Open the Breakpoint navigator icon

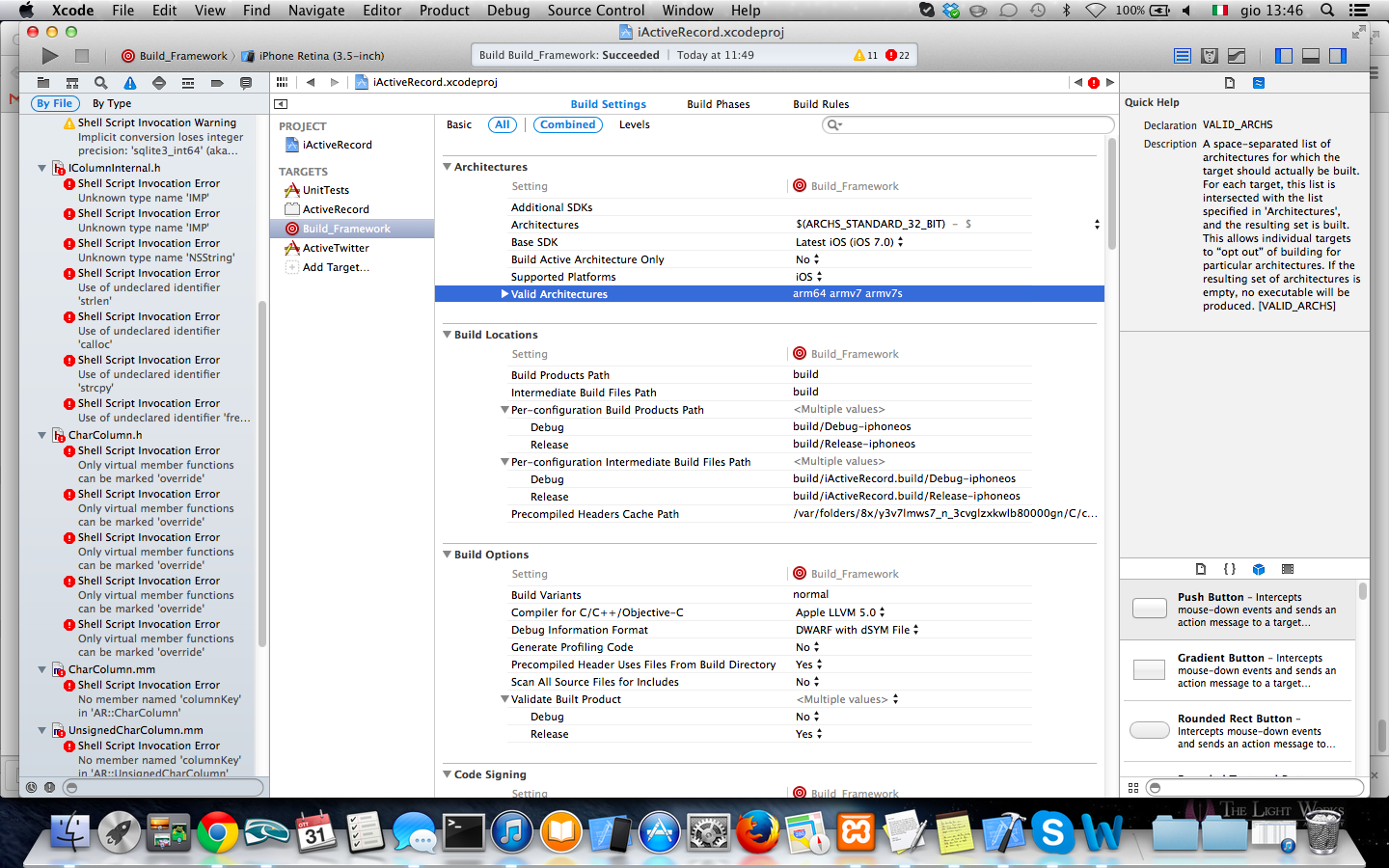tap(217, 83)
